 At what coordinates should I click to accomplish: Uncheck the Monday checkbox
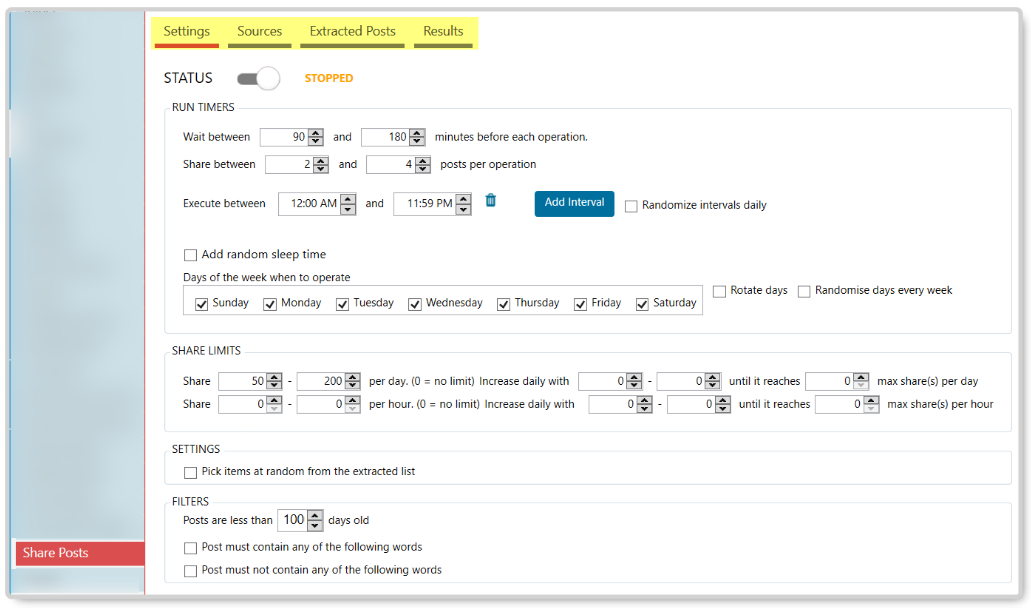(270, 304)
